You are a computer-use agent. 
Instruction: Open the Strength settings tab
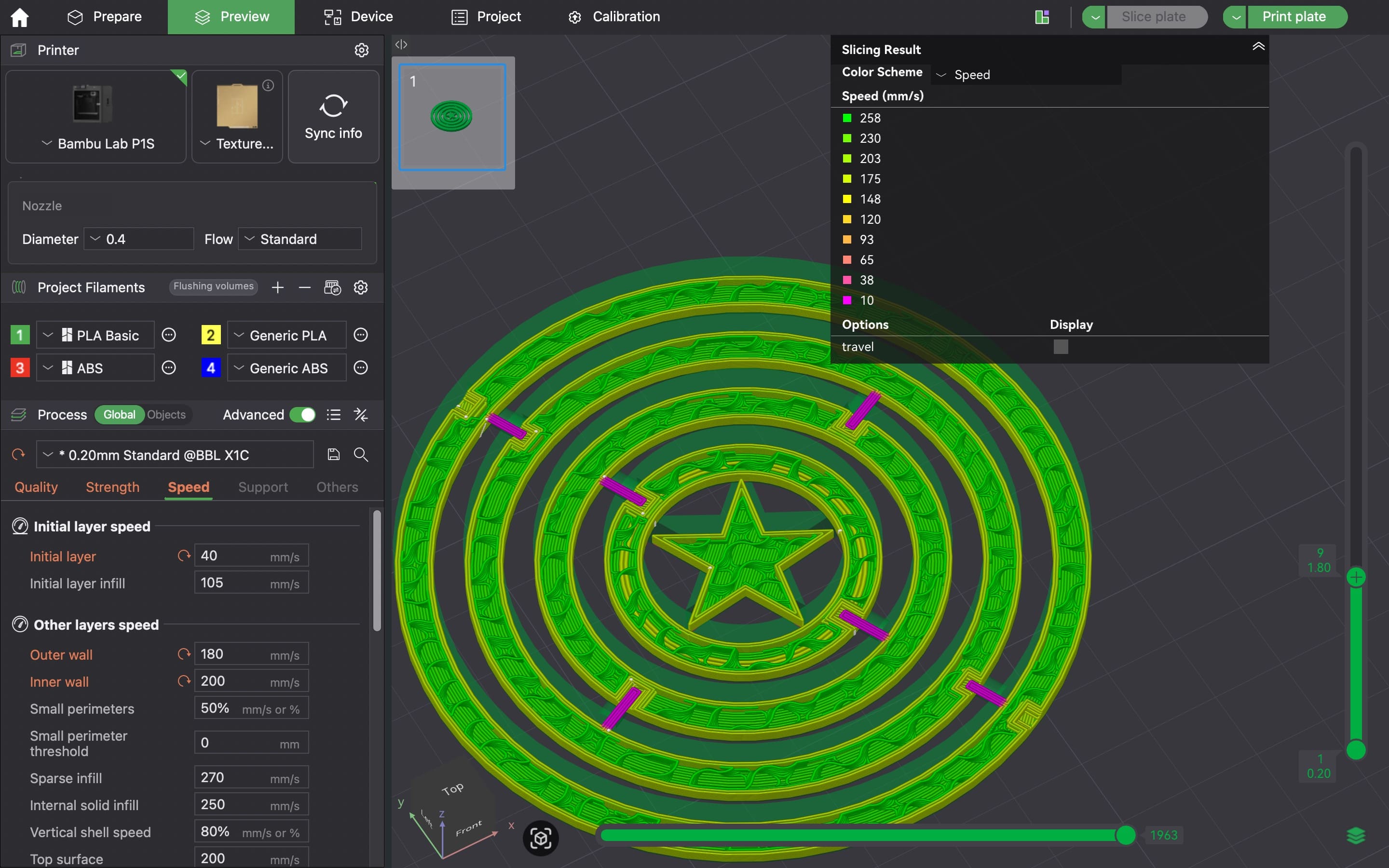[x=112, y=487]
